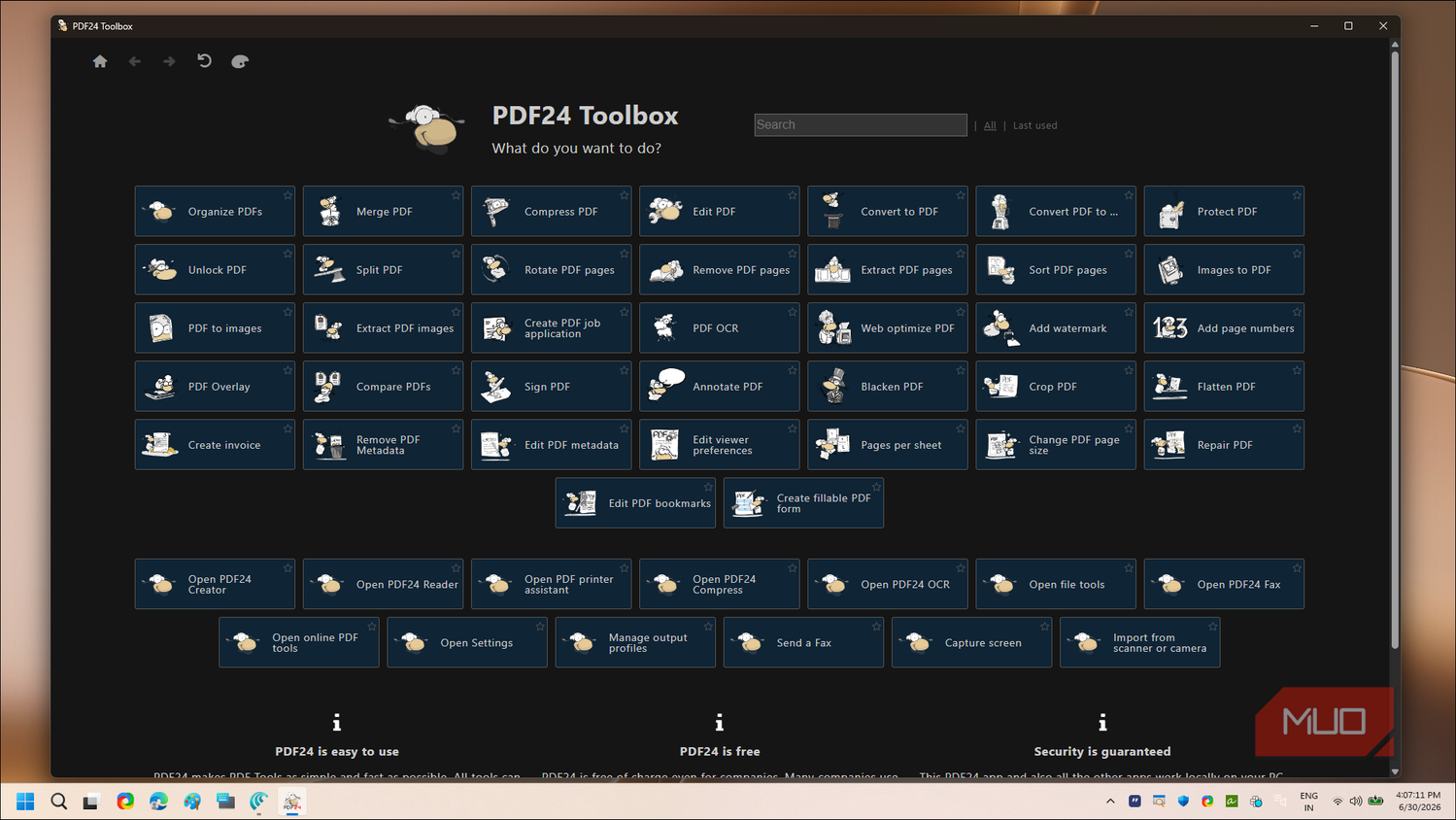Screen dimensions: 1456x820
Task: Toggle favorite star on Edit PDF
Action: coord(792,195)
